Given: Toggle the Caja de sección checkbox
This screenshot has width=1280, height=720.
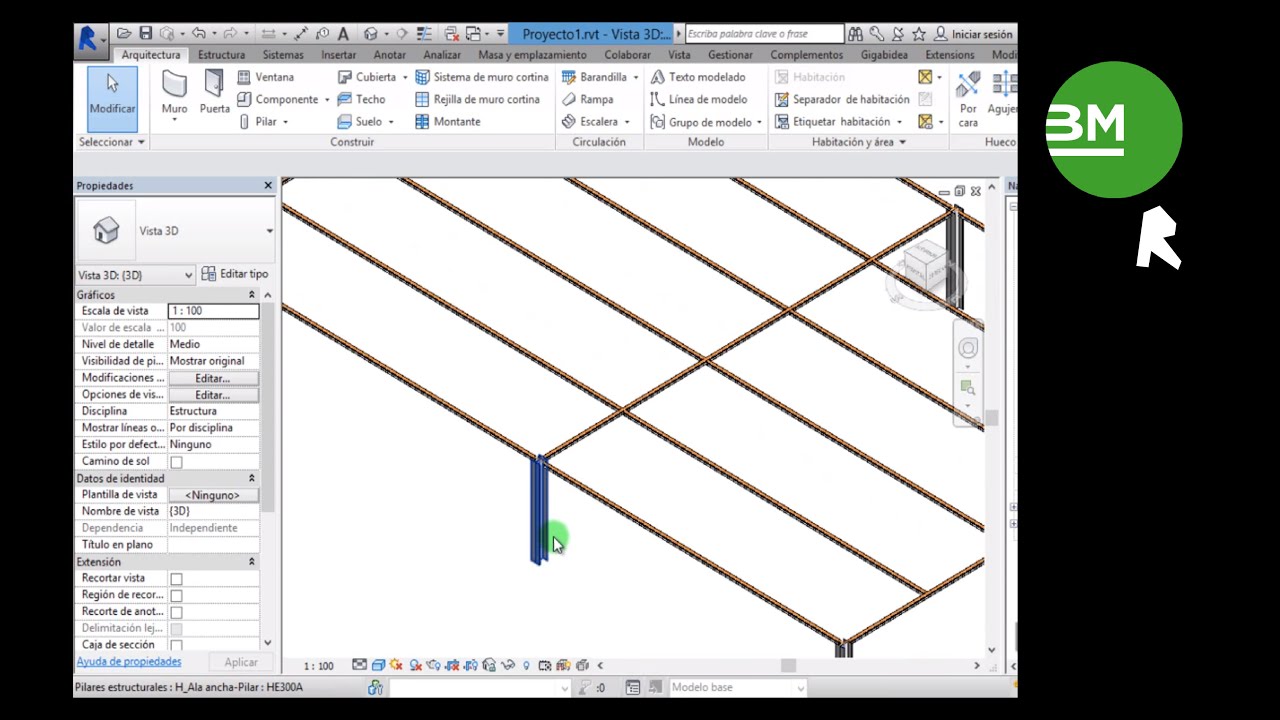Looking at the screenshot, I should coord(176,646).
